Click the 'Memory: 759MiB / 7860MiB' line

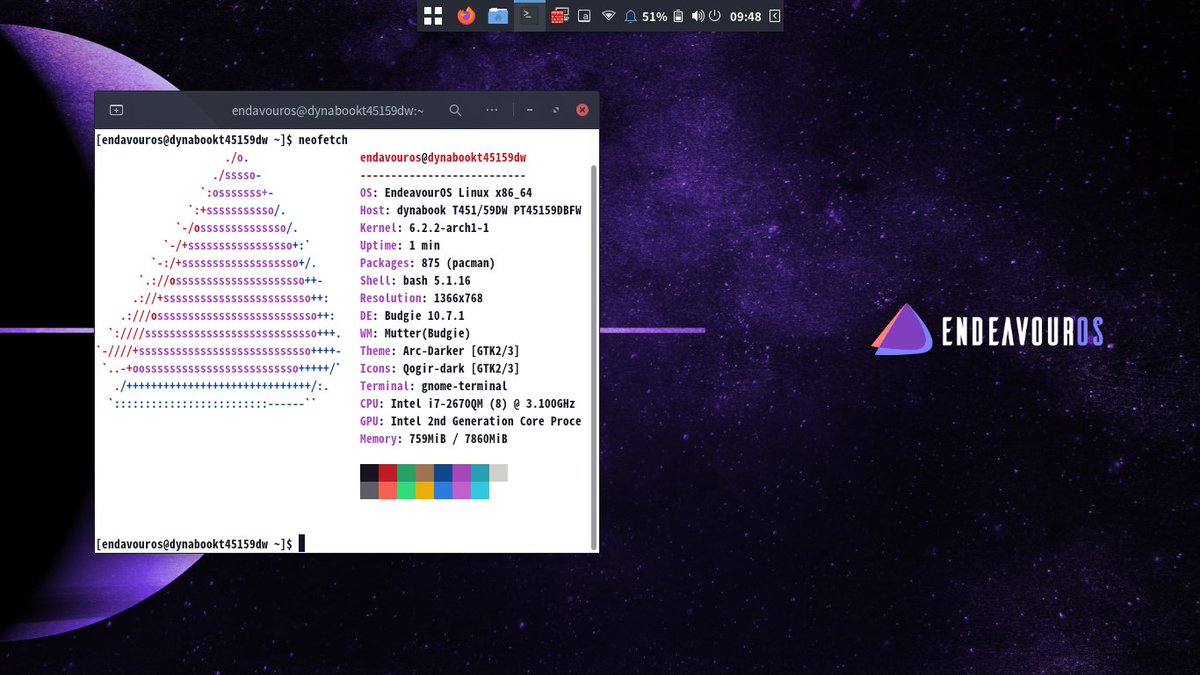click(434, 439)
